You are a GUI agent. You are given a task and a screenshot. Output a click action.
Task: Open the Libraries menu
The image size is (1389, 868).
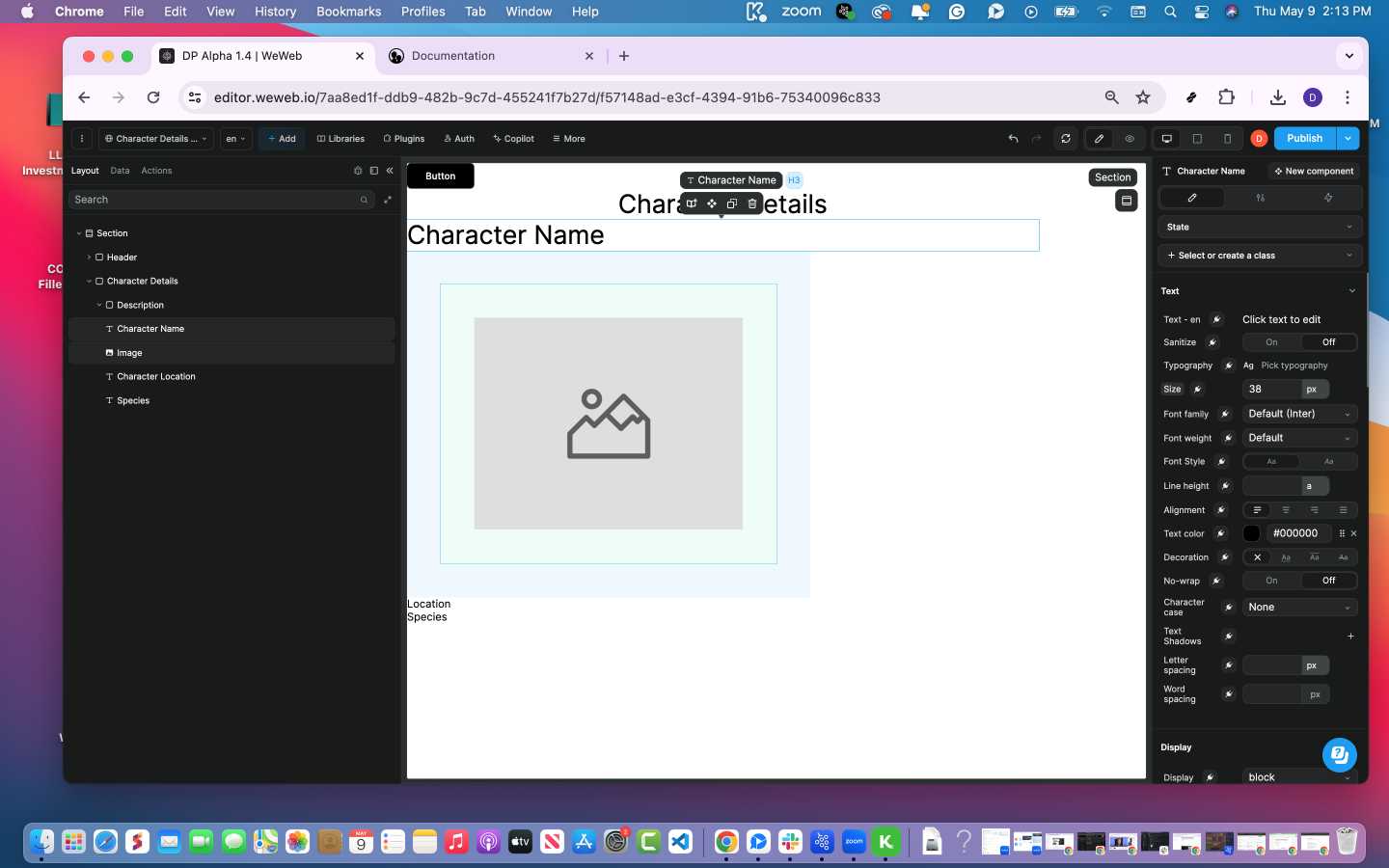(340, 139)
